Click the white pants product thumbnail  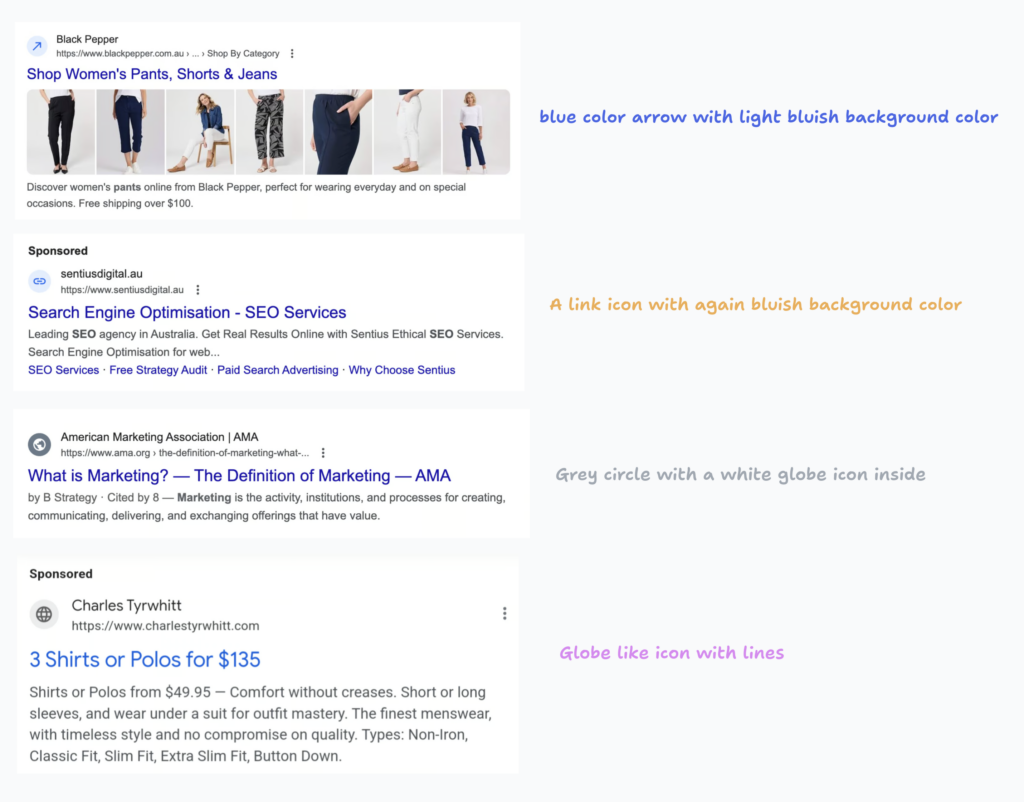[407, 132]
